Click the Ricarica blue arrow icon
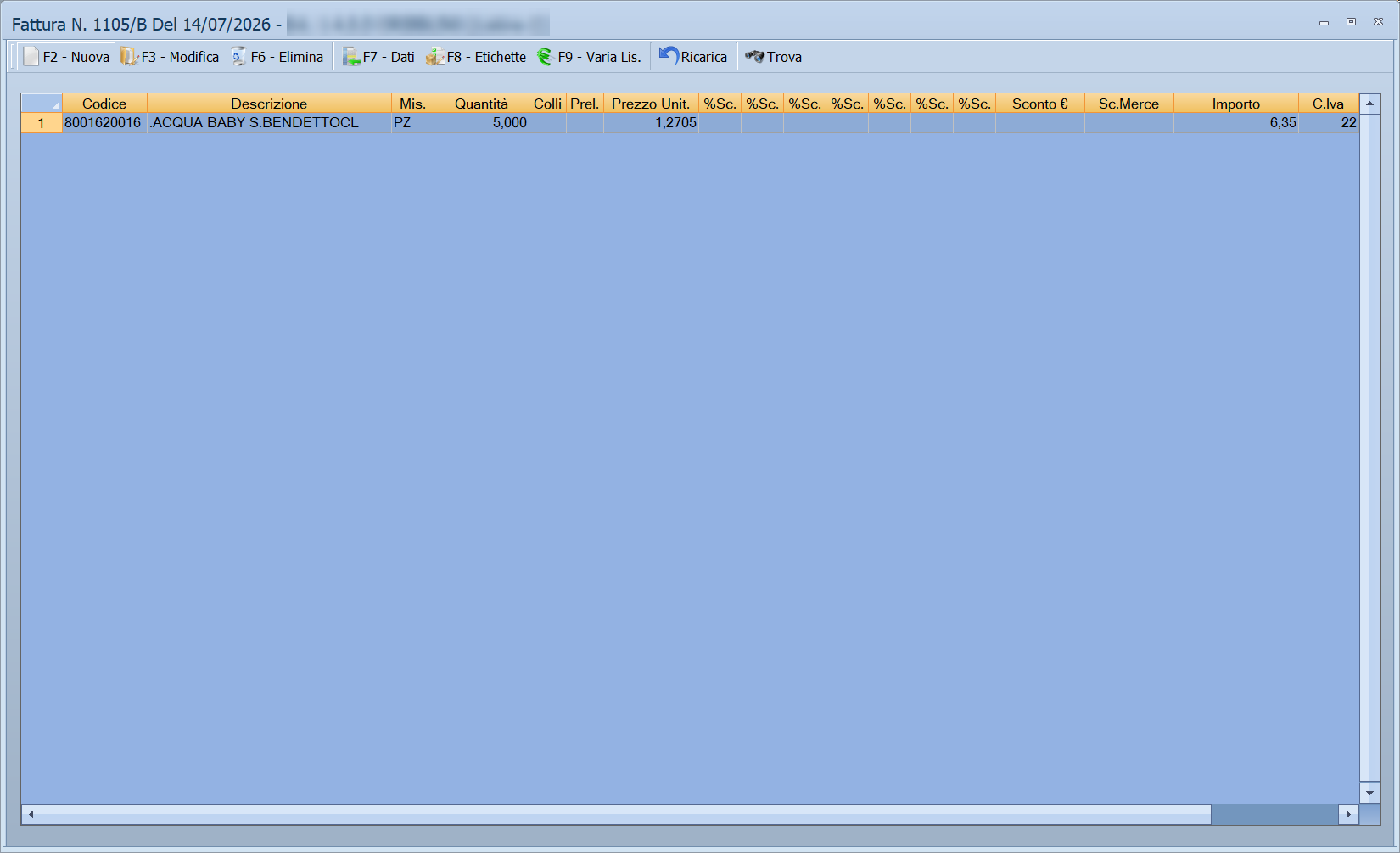The width and height of the screenshot is (1400, 853). click(x=669, y=56)
